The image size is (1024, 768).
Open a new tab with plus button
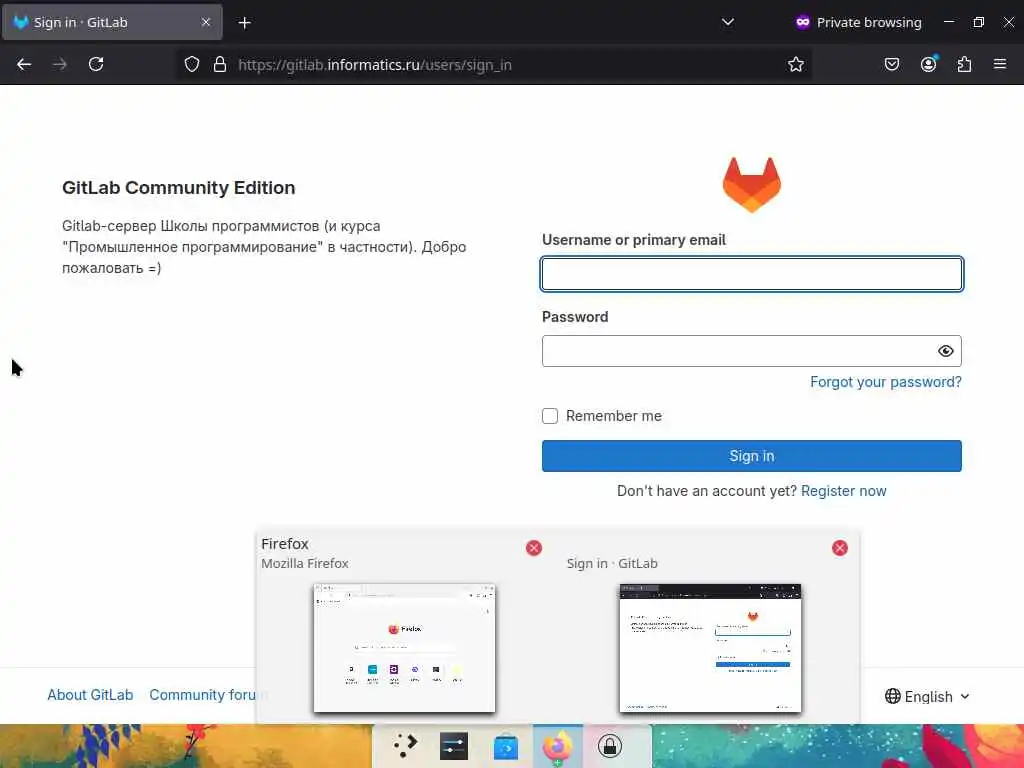[x=244, y=23]
